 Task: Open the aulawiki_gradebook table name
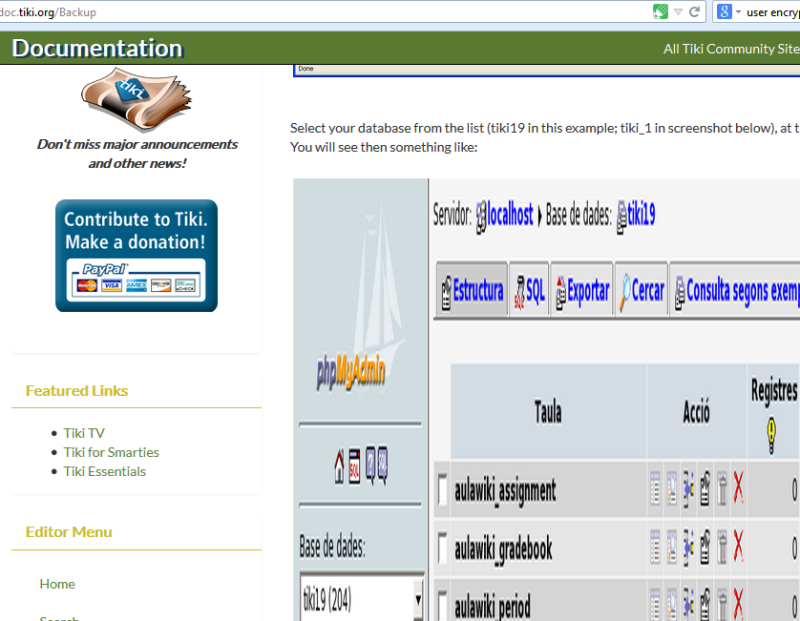point(503,550)
